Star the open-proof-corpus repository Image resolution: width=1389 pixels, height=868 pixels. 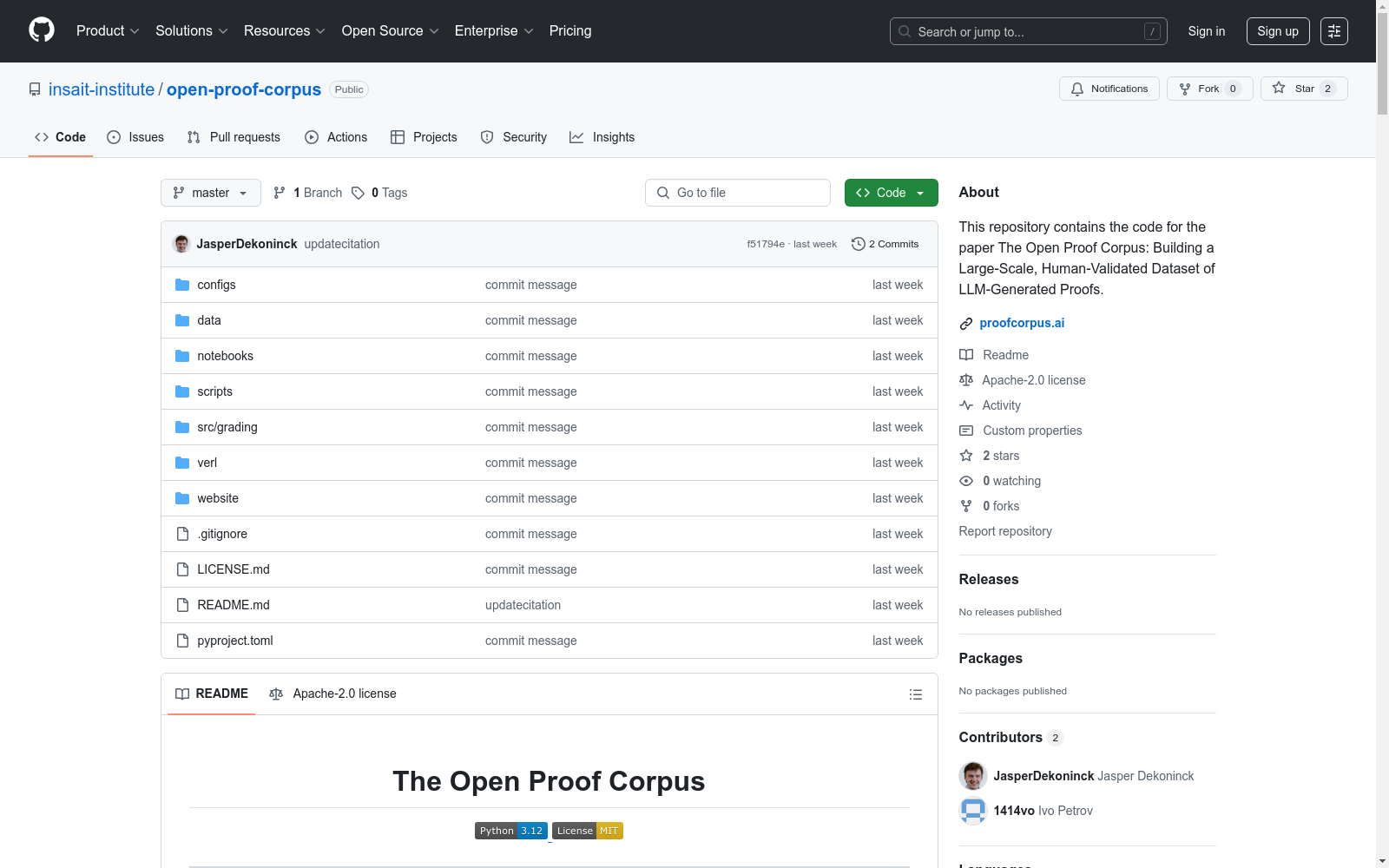coord(1304,89)
